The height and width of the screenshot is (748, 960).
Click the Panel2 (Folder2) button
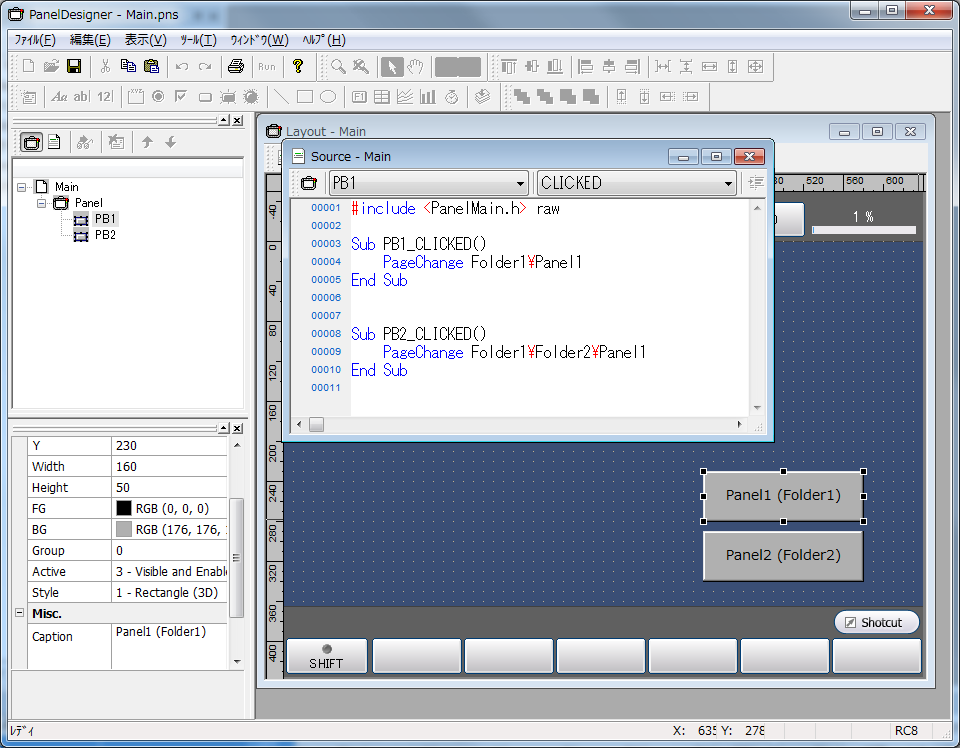coord(782,556)
